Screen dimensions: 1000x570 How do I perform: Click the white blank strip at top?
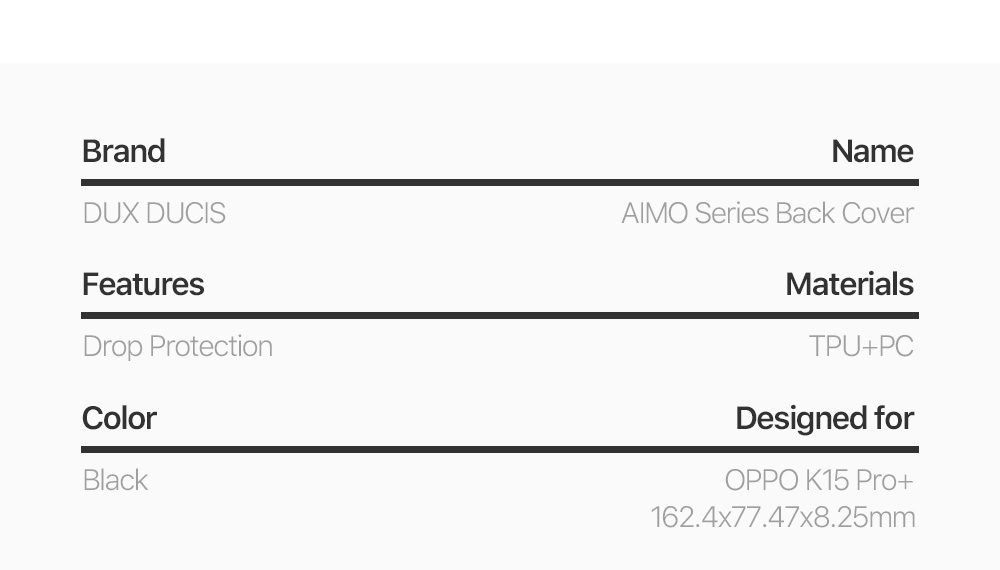click(500, 30)
